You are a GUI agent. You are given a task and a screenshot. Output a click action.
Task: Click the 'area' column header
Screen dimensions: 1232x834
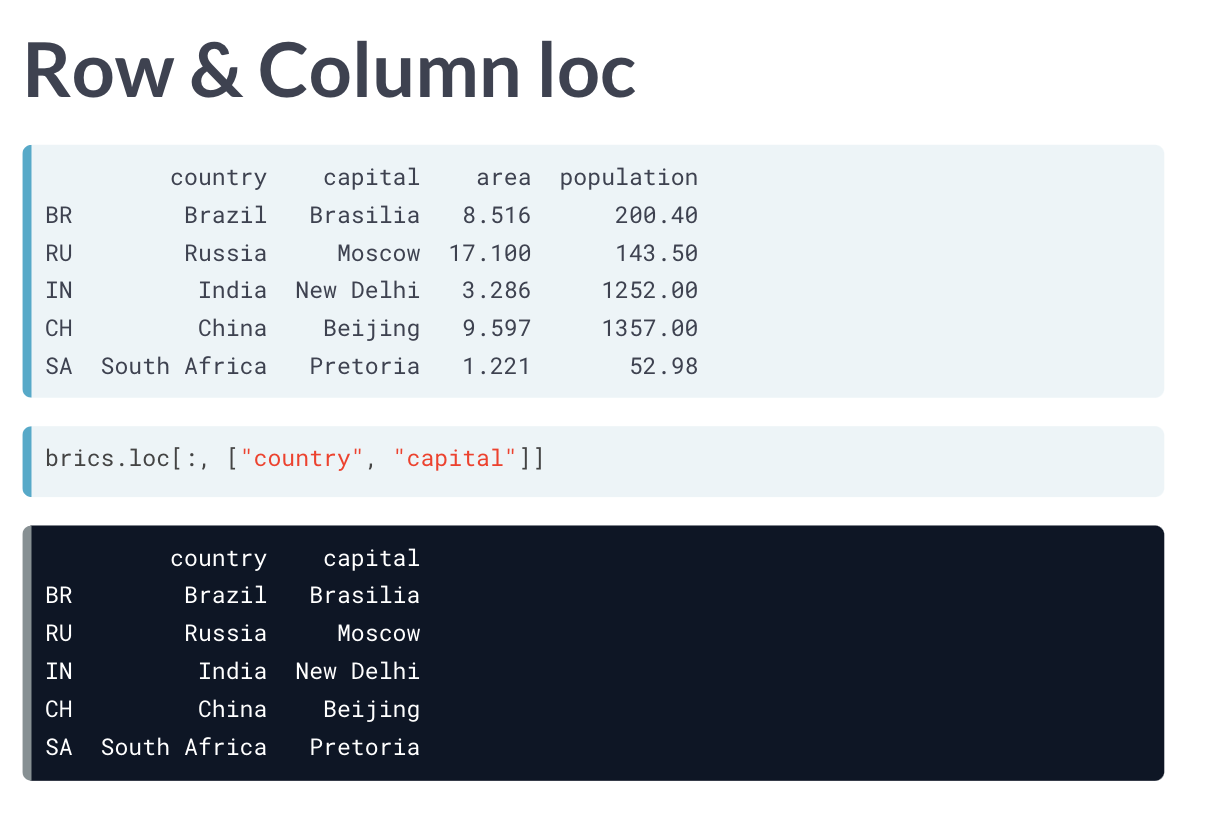click(504, 178)
